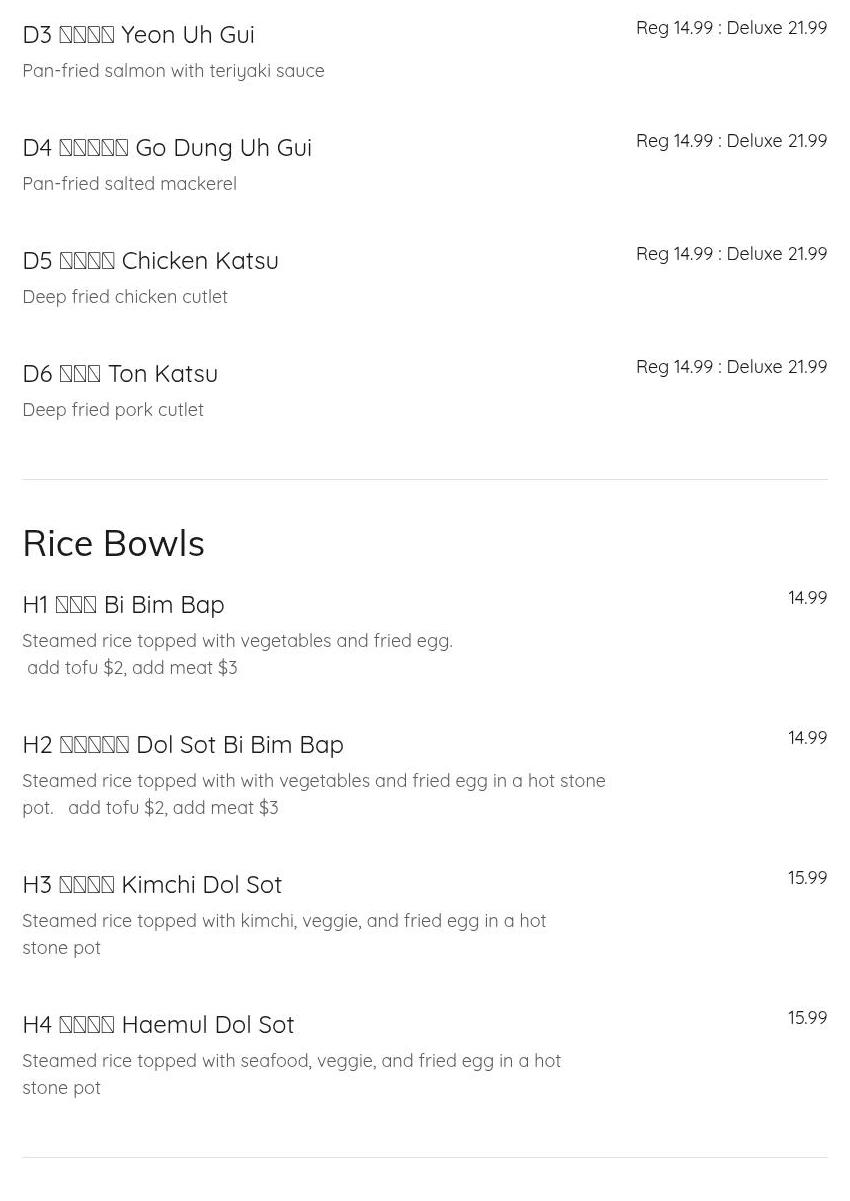Click the pan-fried salmon with teriyaki description
This screenshot has height=1201, width=850.
(x=173, y=71)
